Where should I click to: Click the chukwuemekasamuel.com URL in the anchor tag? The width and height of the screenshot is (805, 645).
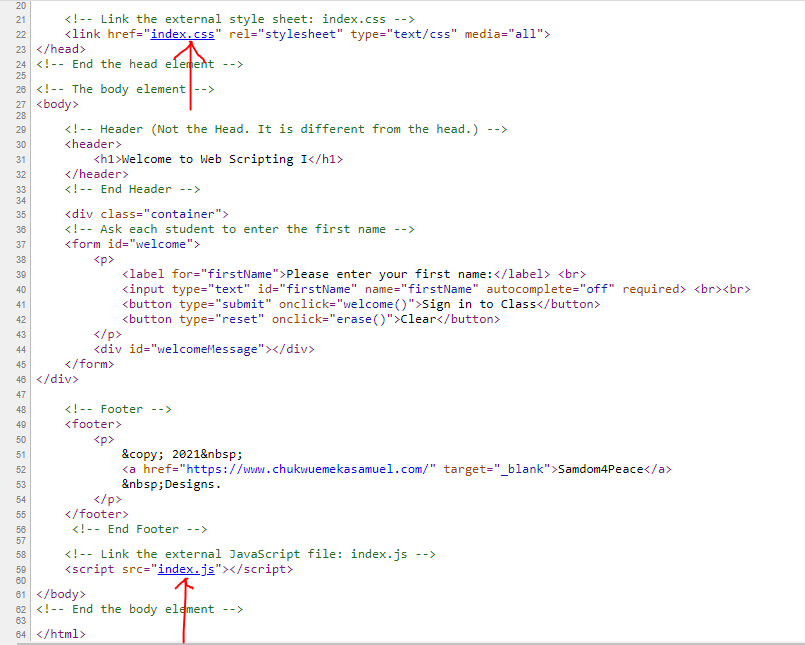pyautogui.click(x=307, y=469)
